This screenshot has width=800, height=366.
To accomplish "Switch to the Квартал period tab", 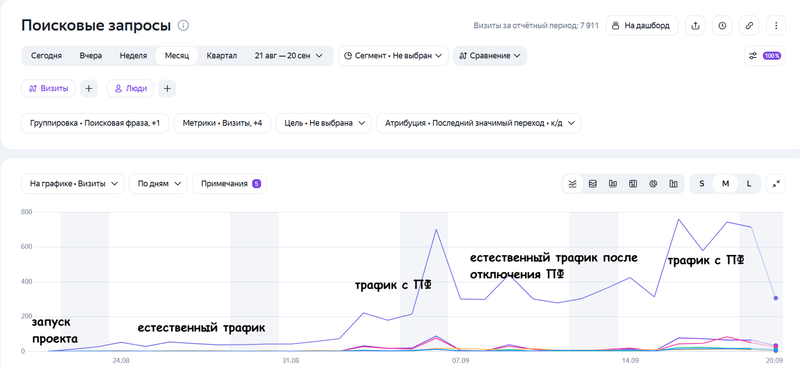I will (221, 56).
